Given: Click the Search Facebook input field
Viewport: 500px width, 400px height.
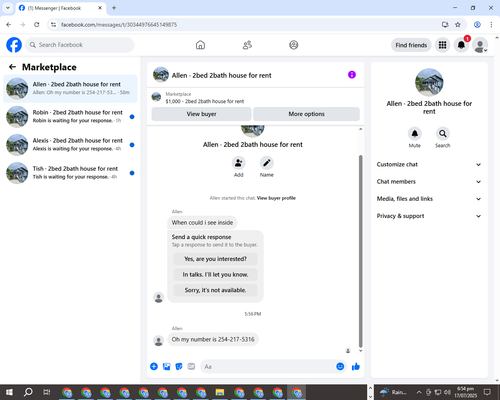Looking at the screenshot, I should click(80, 45).
